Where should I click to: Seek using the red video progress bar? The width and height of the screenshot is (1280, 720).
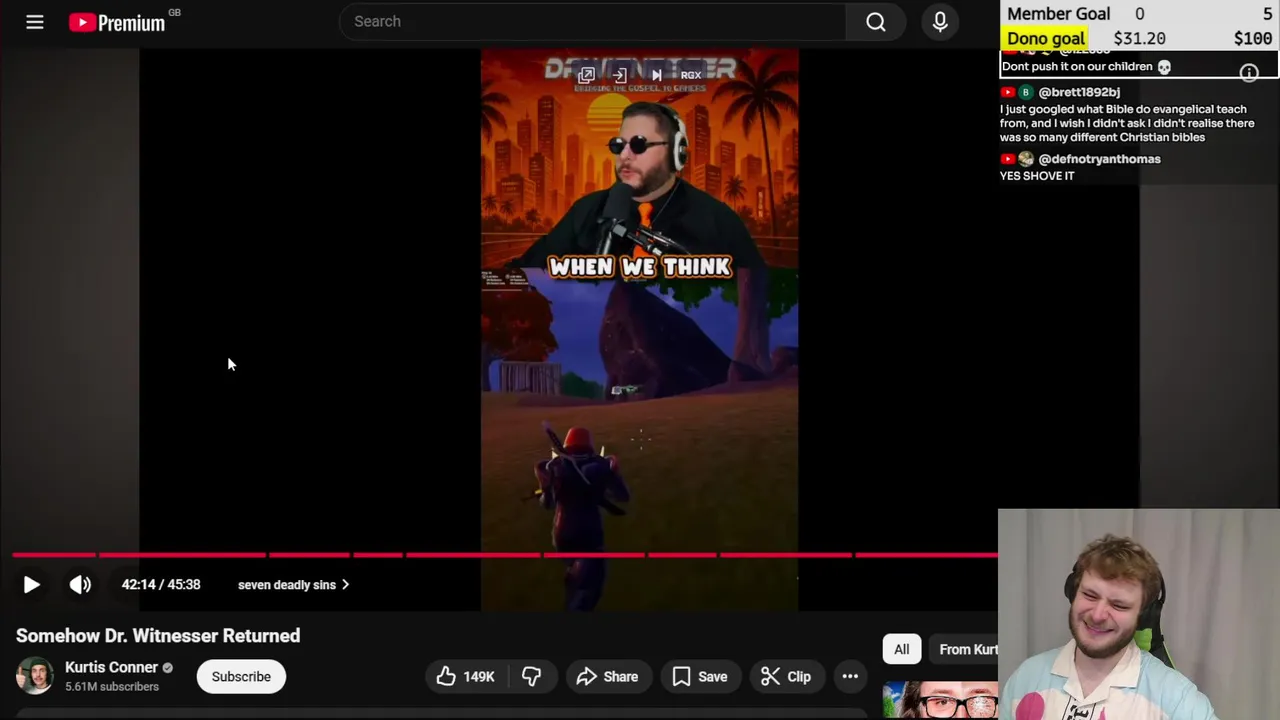[x=505, y=554]
